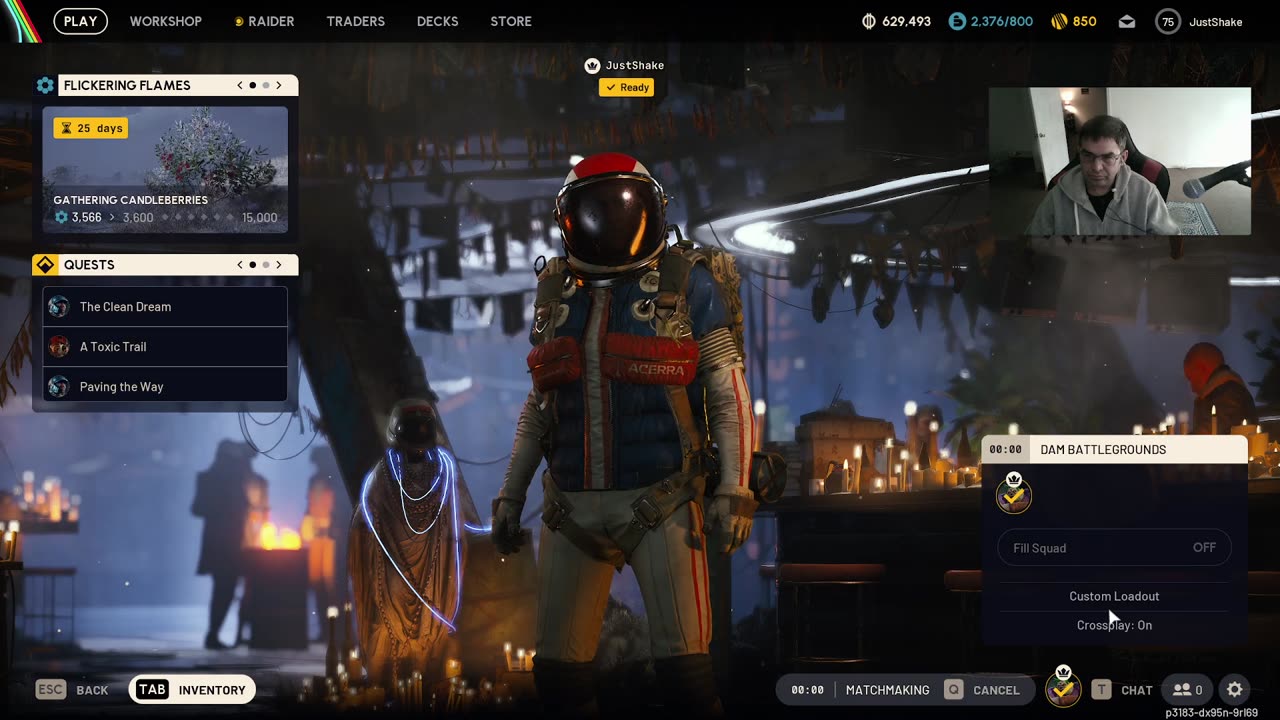Select A Toxic Trail quest

[165, 347]
